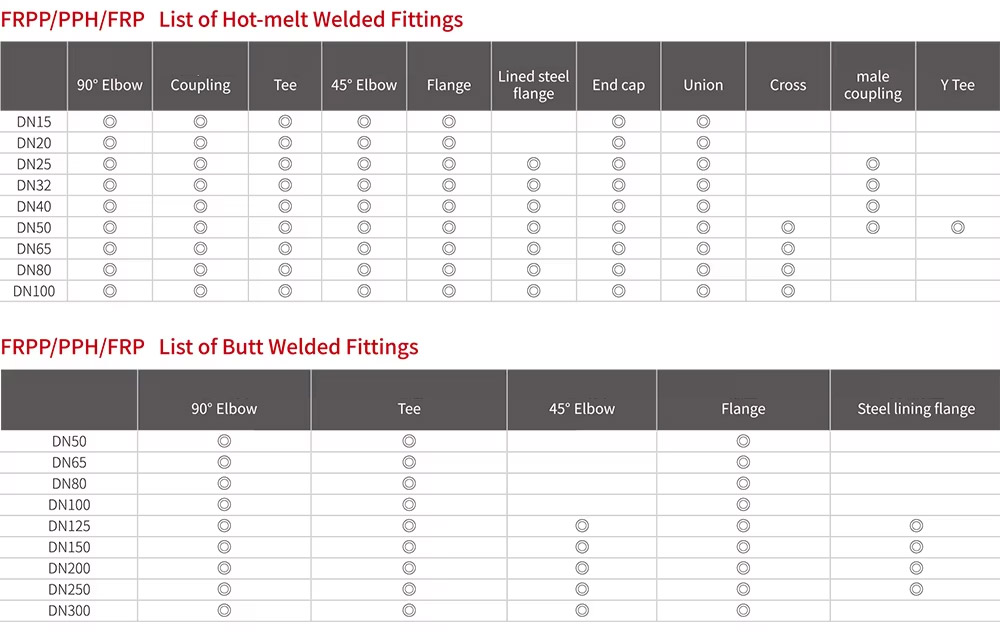Select the DN300 row label
Screen dimensions: 1000x632
coord(69,610)
